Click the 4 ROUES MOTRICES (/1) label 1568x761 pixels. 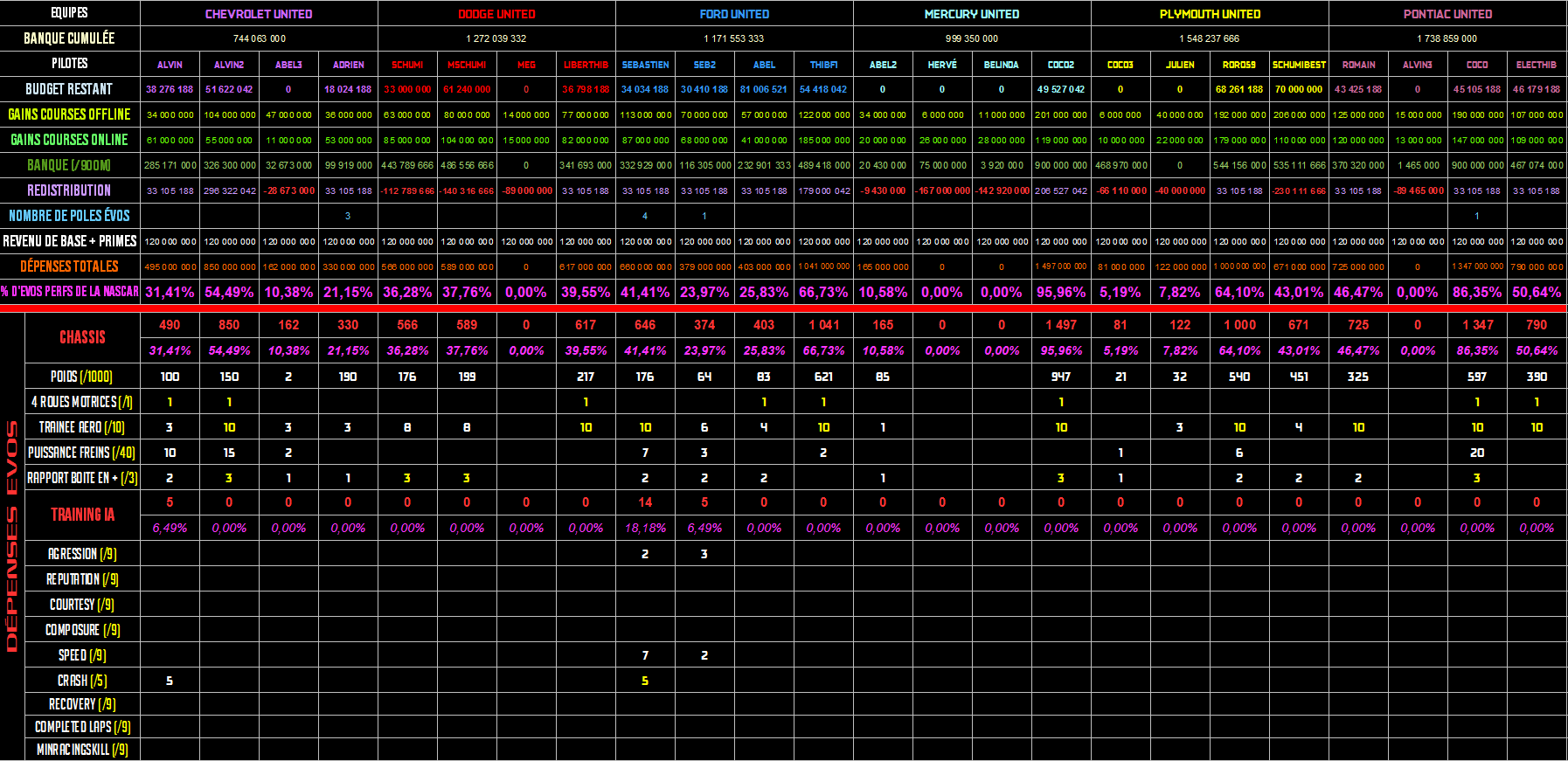(81, 402)
